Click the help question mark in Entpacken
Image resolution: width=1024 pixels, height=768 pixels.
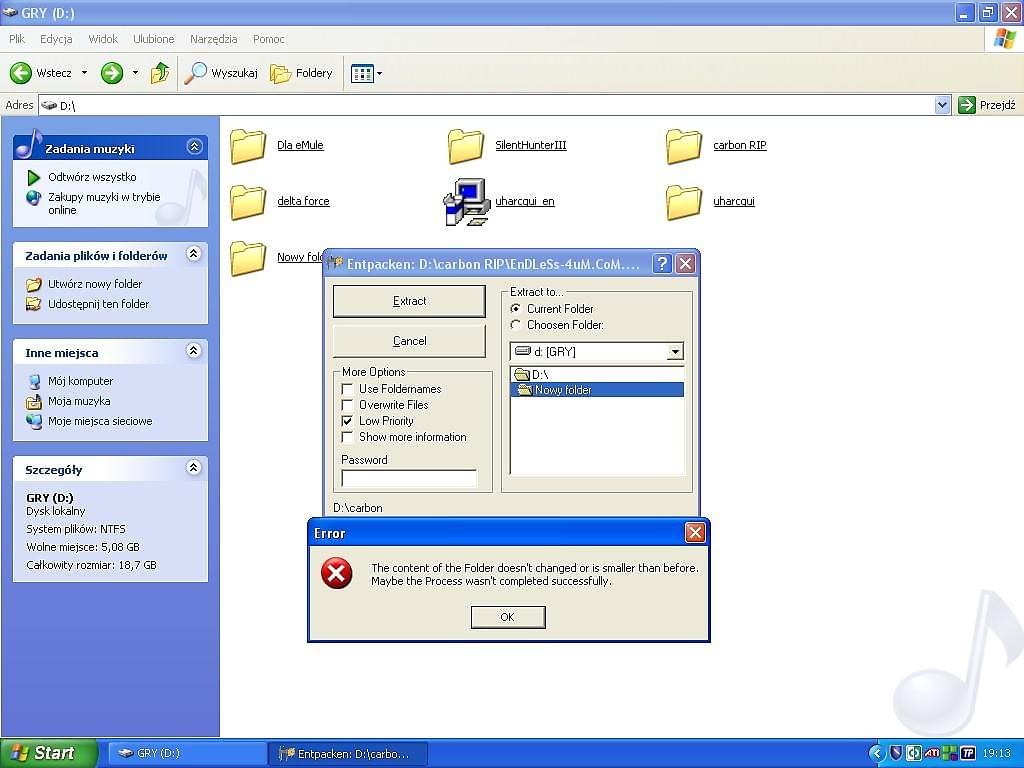[661, 264]
